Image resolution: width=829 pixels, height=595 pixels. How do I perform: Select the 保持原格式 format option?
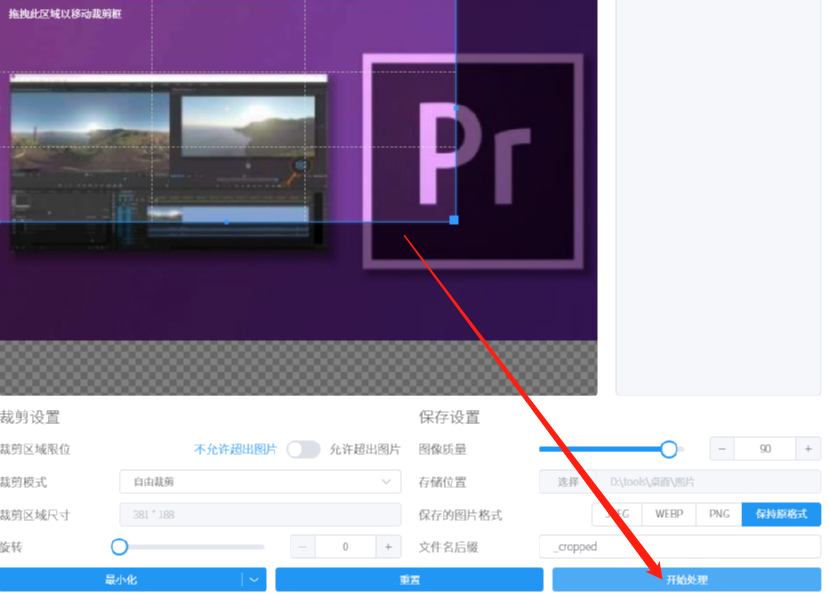(x=781, y=514)
